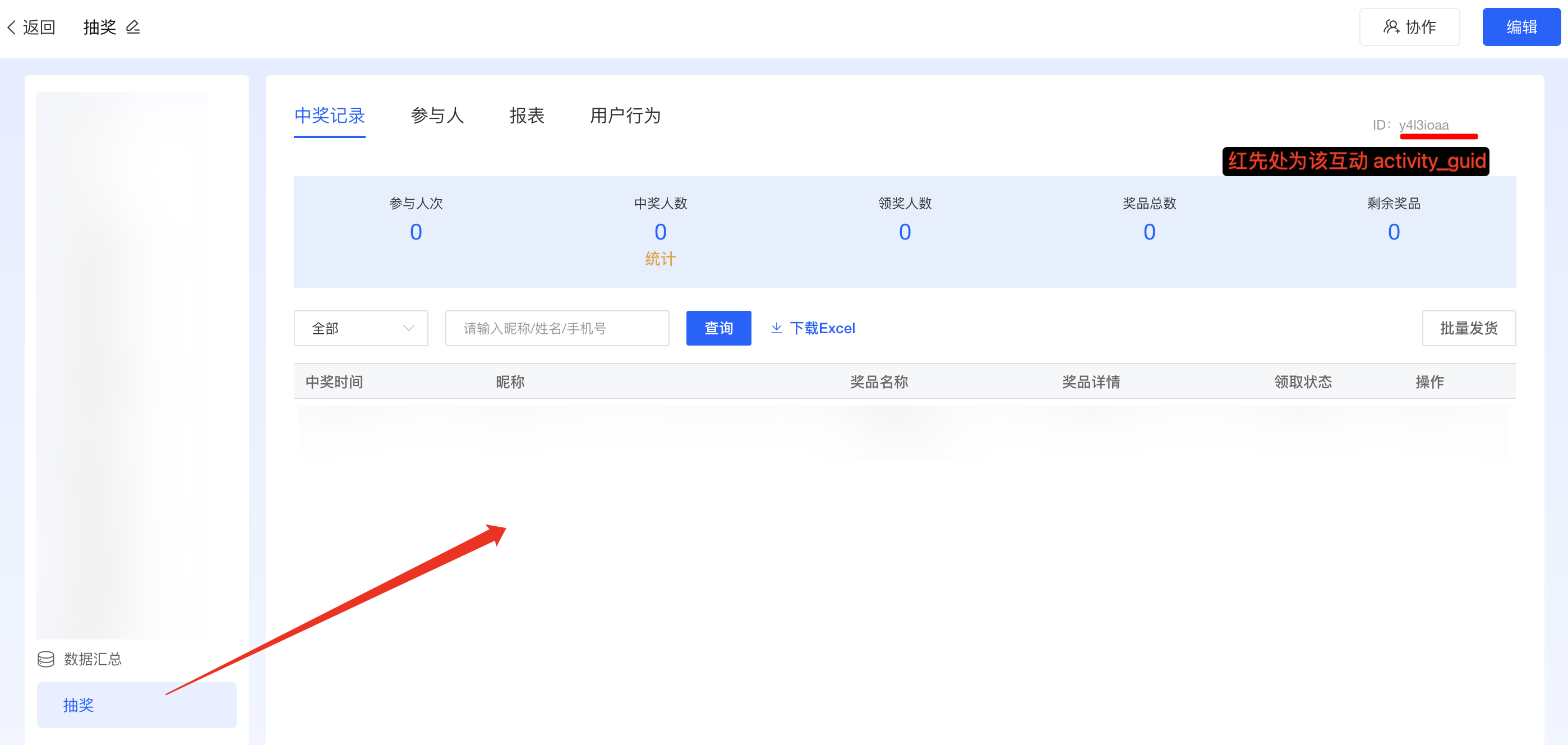Open the orange 统计 link under 中奖人数
The height and width of the screenshot is (745, 1568).
(660, 259)
